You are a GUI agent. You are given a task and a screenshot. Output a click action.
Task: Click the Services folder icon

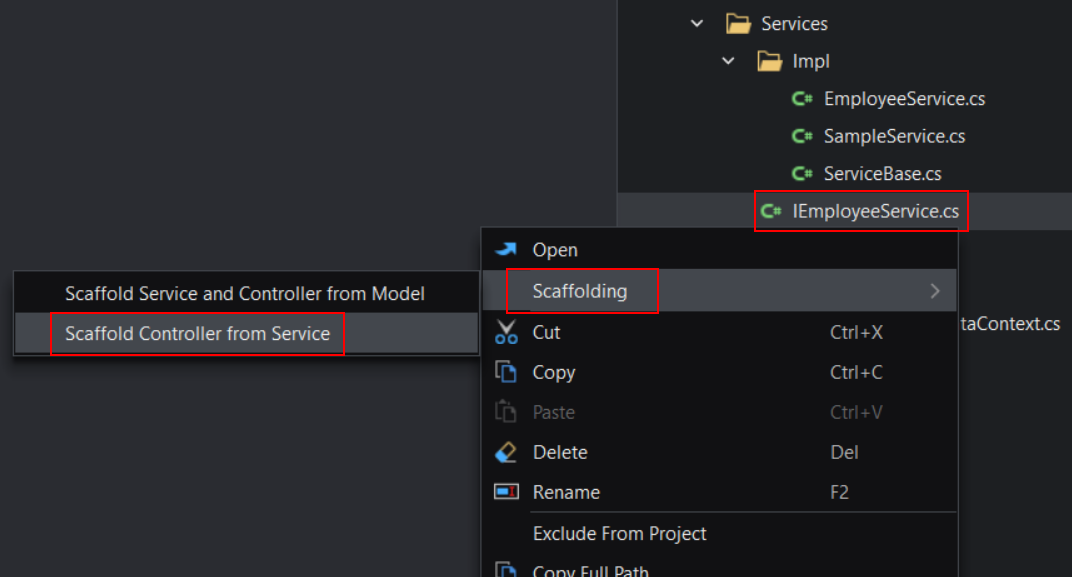click(738, 23)
